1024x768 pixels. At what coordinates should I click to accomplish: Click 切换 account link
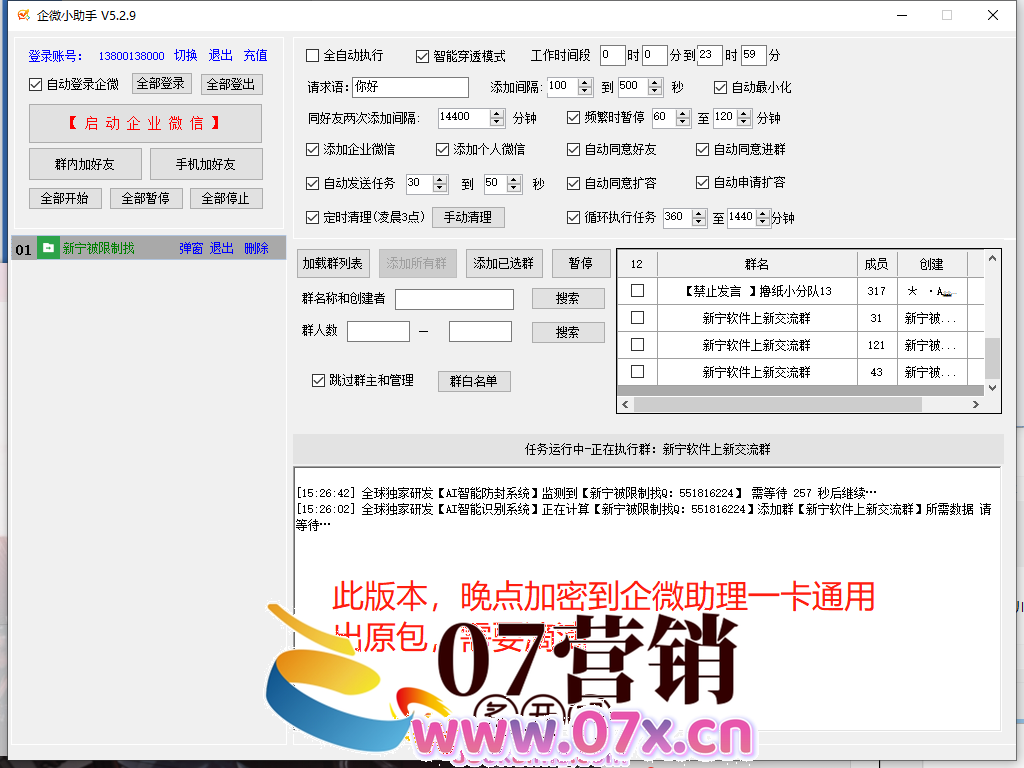pyautogui.click(x=185, y=56)
